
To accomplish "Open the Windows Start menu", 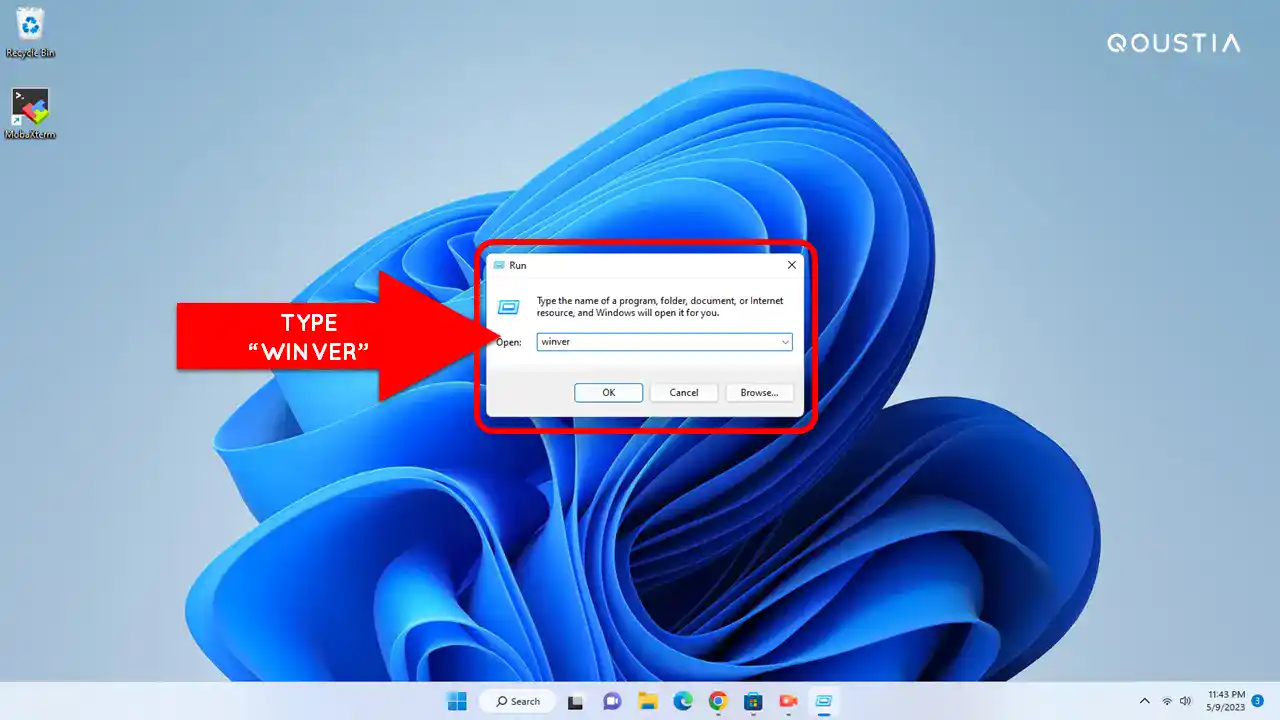I will point(457,701).
